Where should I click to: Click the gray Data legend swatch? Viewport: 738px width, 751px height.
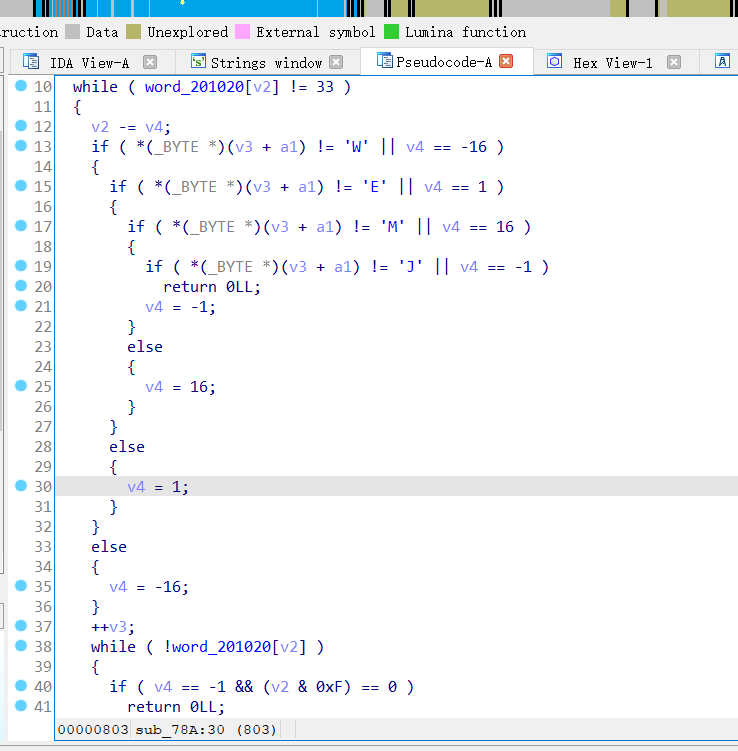coord(72,32)
